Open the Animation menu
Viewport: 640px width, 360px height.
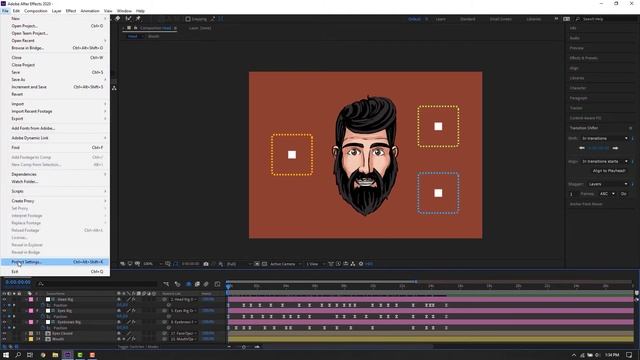90,11
